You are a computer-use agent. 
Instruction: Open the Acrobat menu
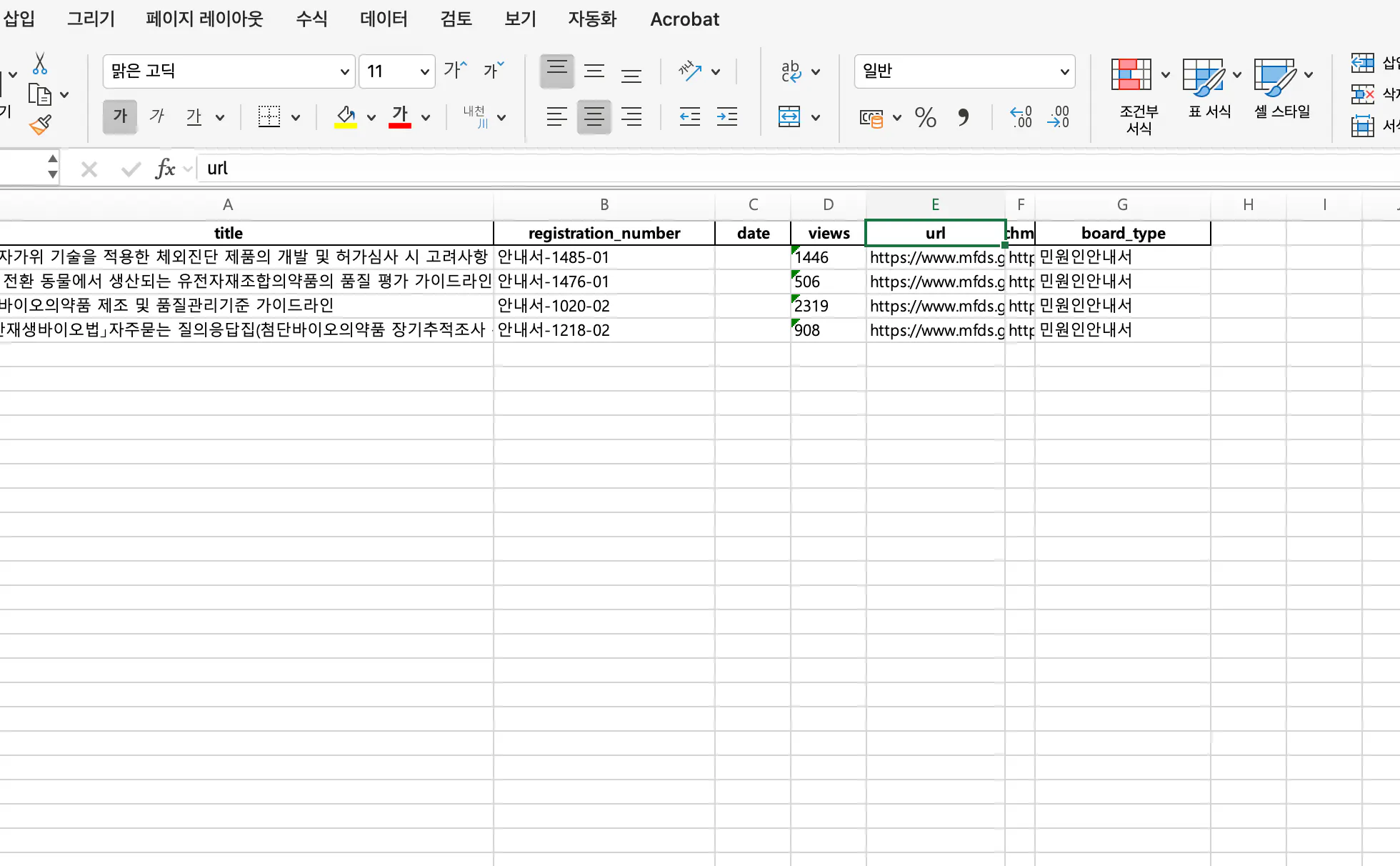coord(684,19)
